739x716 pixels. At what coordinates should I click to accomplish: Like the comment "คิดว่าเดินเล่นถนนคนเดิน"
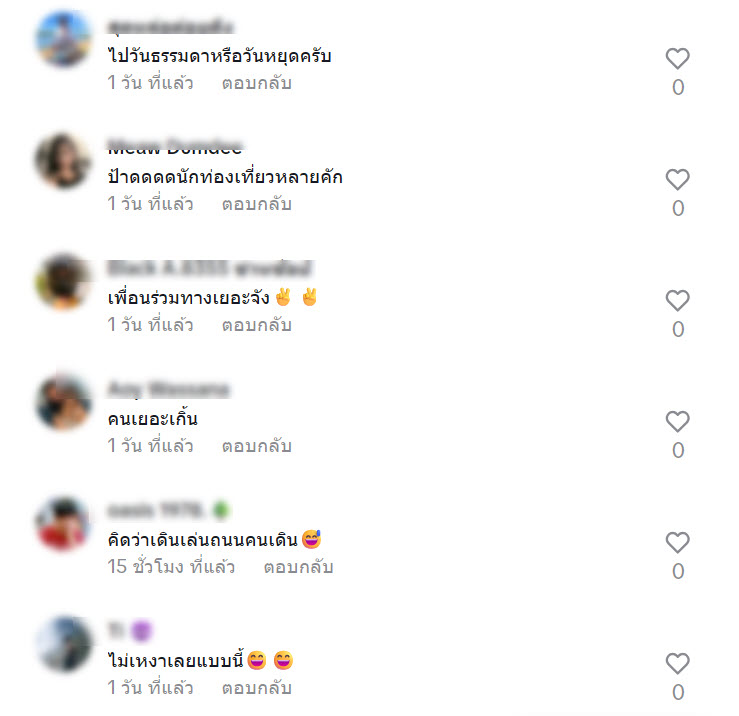coord(677,543)
